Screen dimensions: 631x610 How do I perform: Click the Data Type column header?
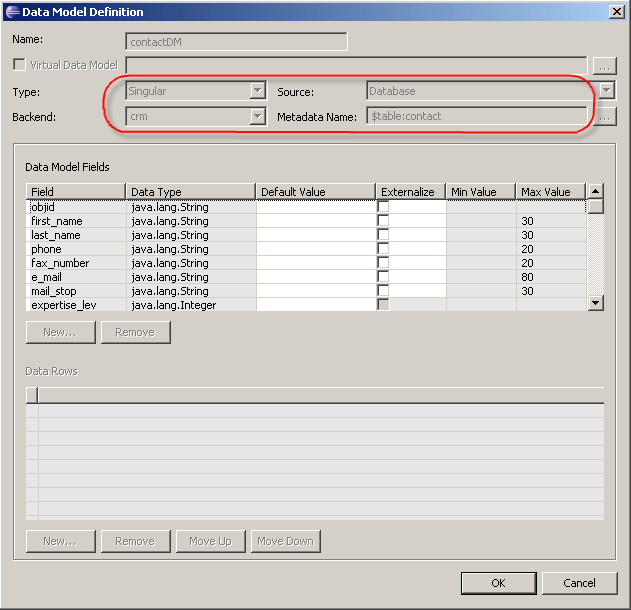(x=190, y=192)
